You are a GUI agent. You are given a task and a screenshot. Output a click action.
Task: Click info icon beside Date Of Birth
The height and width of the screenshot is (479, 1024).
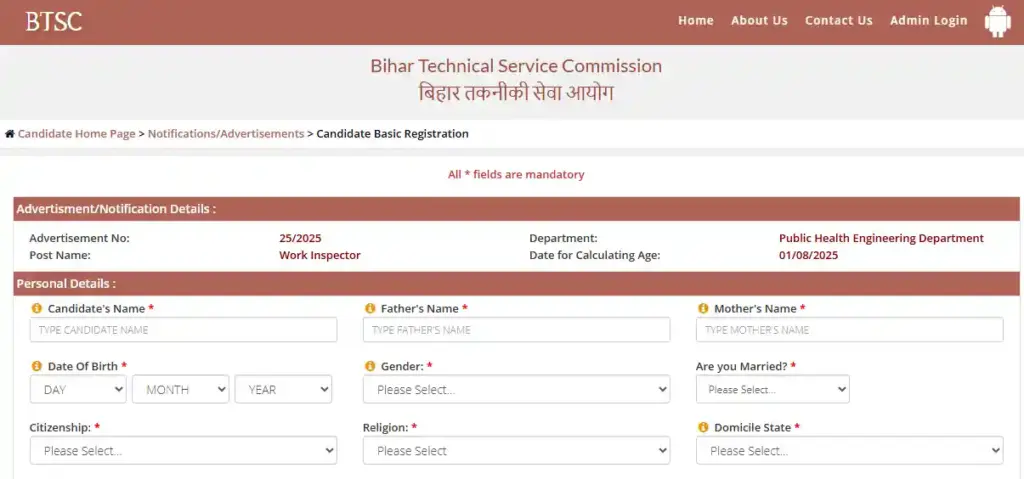37,367
